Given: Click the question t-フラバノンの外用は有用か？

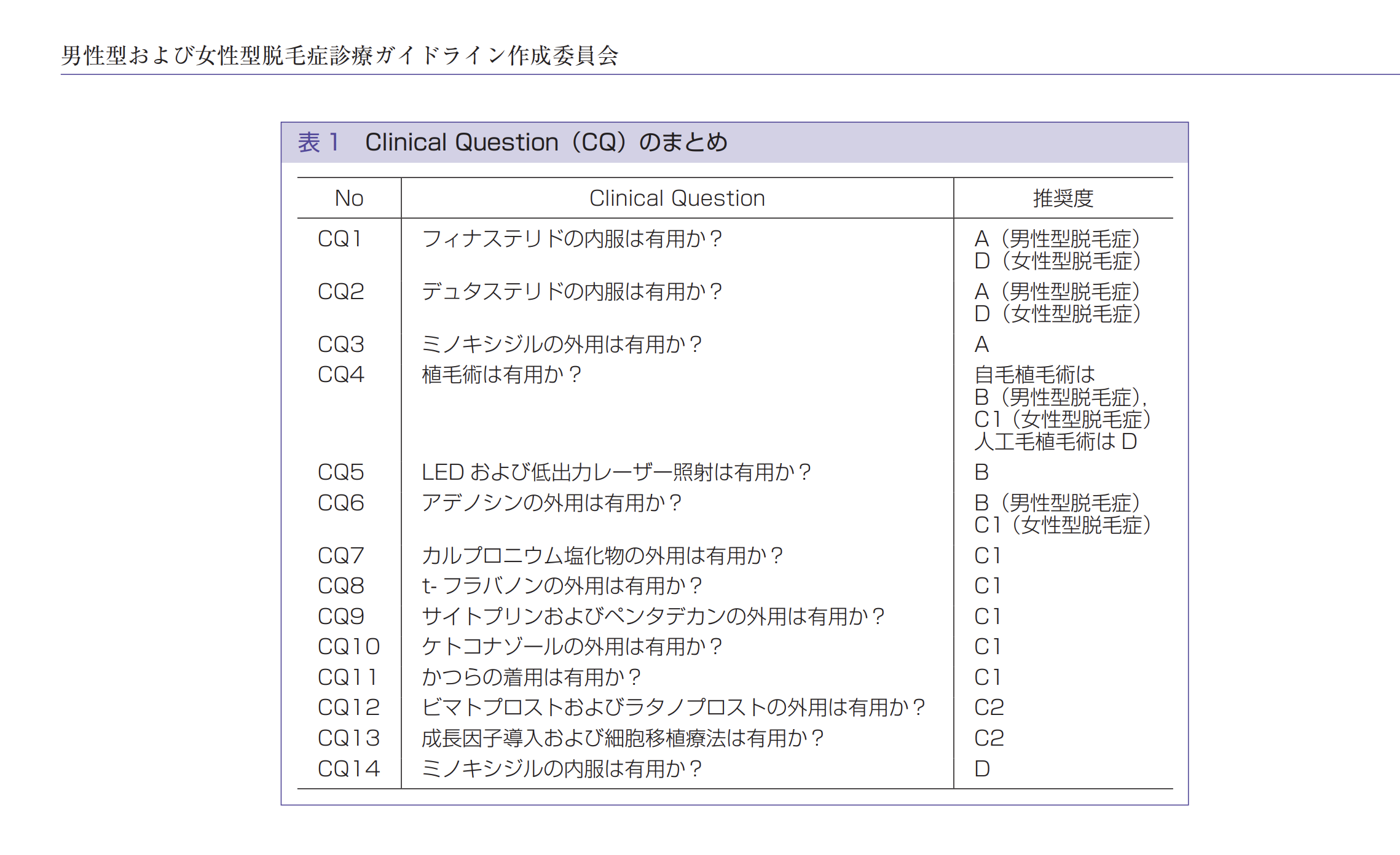Looking at the screenshot, I should point(562,586).
